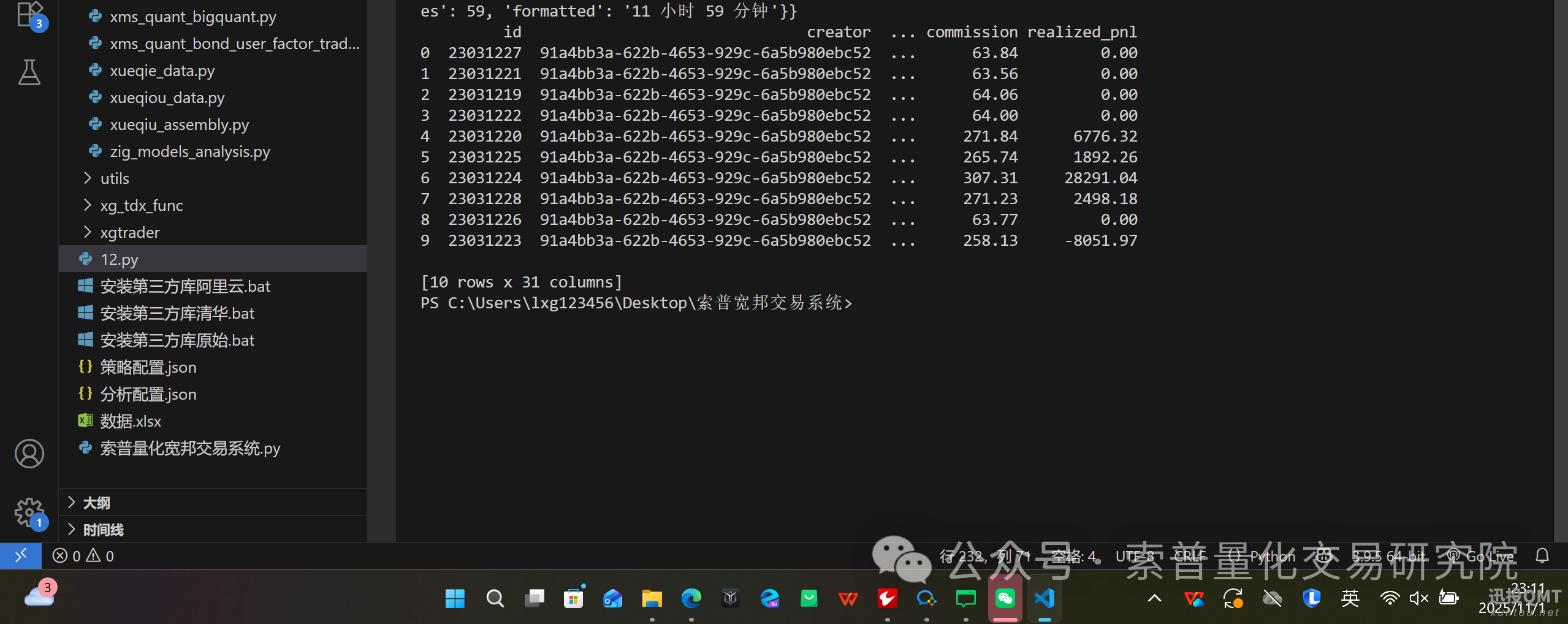Open the Testing flask icon
Image resolution: width=1568 pixels, height=624 pixels.
(29, 72)
